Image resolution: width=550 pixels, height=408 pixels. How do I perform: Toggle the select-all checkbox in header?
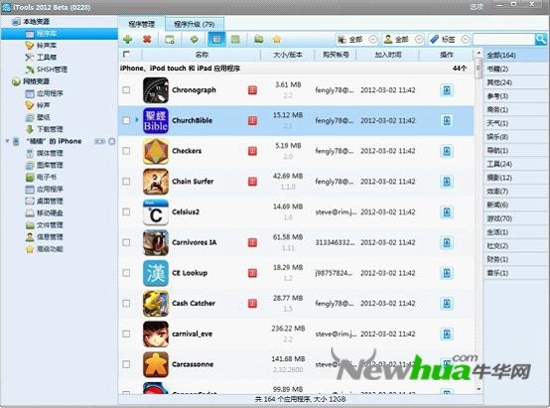click(127, 54)
